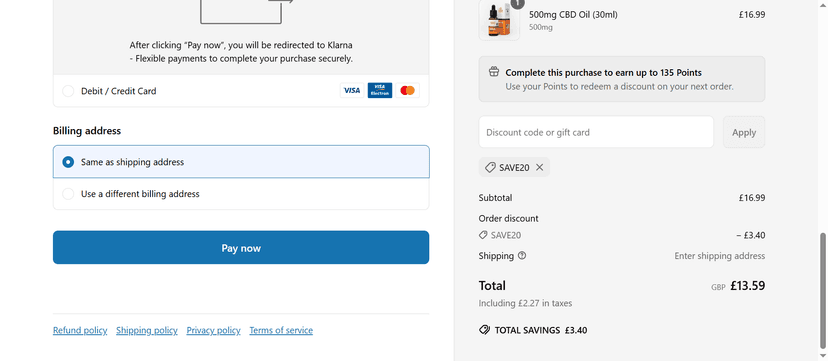Open the Shipping policy link

click(x=147, y=330)
